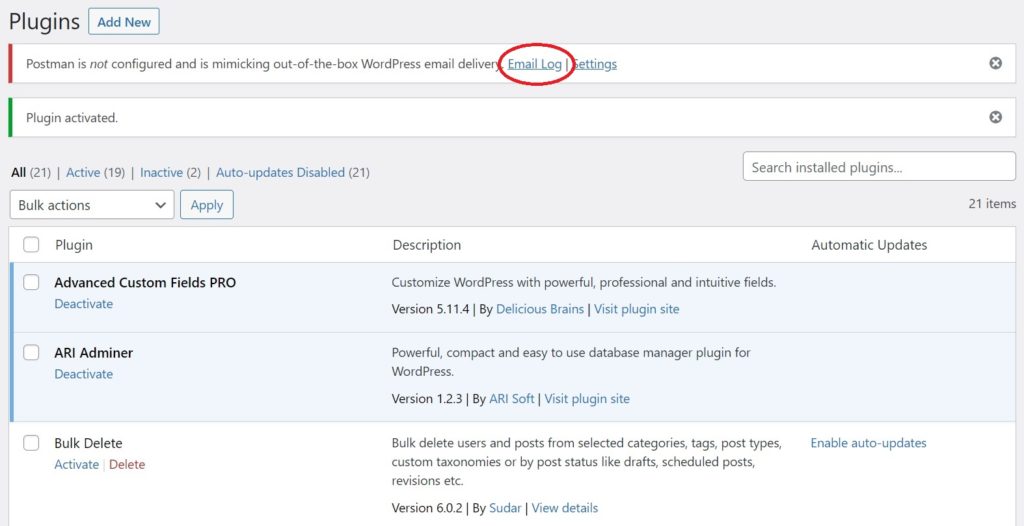
Task: Click the Add New plugin button
Action: 124,22
